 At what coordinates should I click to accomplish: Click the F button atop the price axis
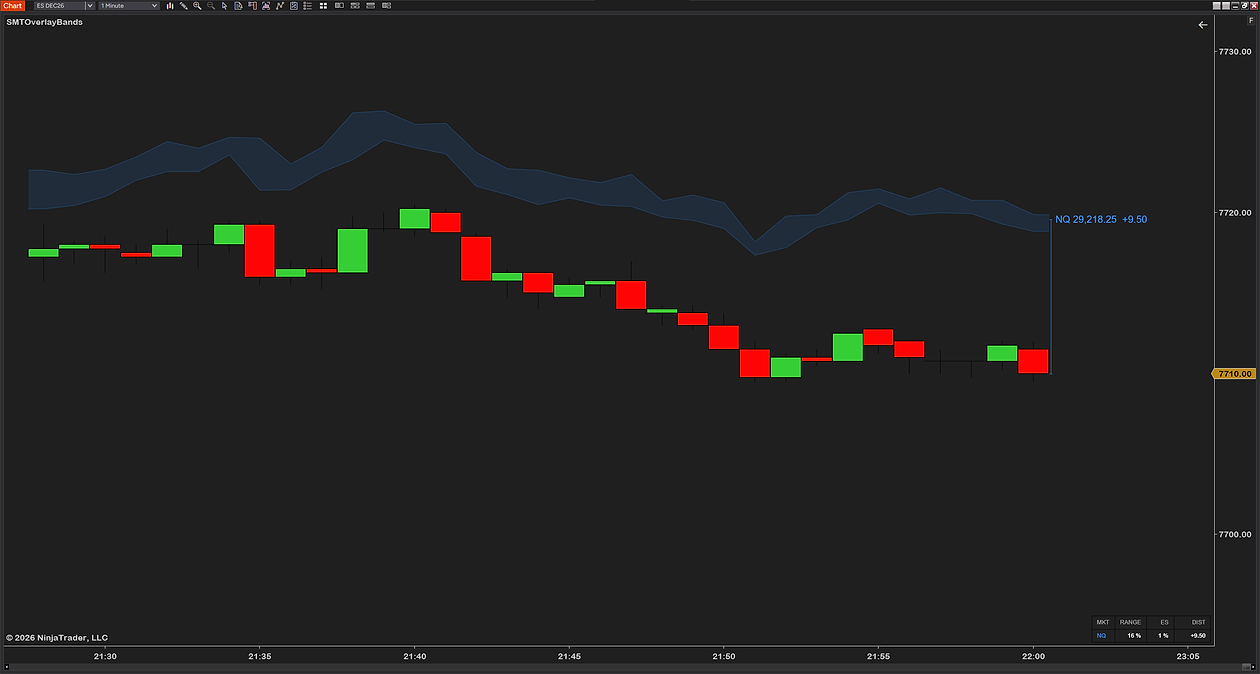pos(1251,21)
